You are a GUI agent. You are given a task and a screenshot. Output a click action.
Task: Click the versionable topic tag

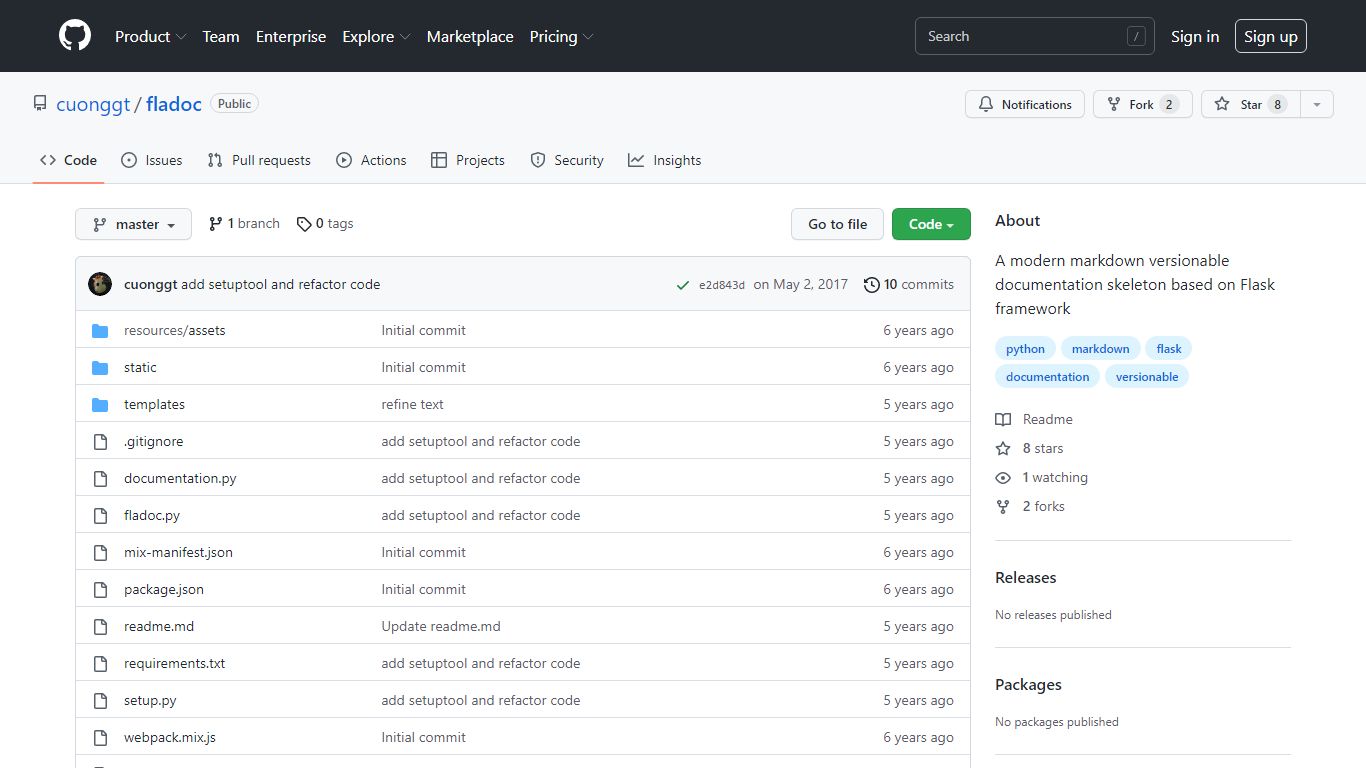pyautogui.click(x=1147, y=377)
